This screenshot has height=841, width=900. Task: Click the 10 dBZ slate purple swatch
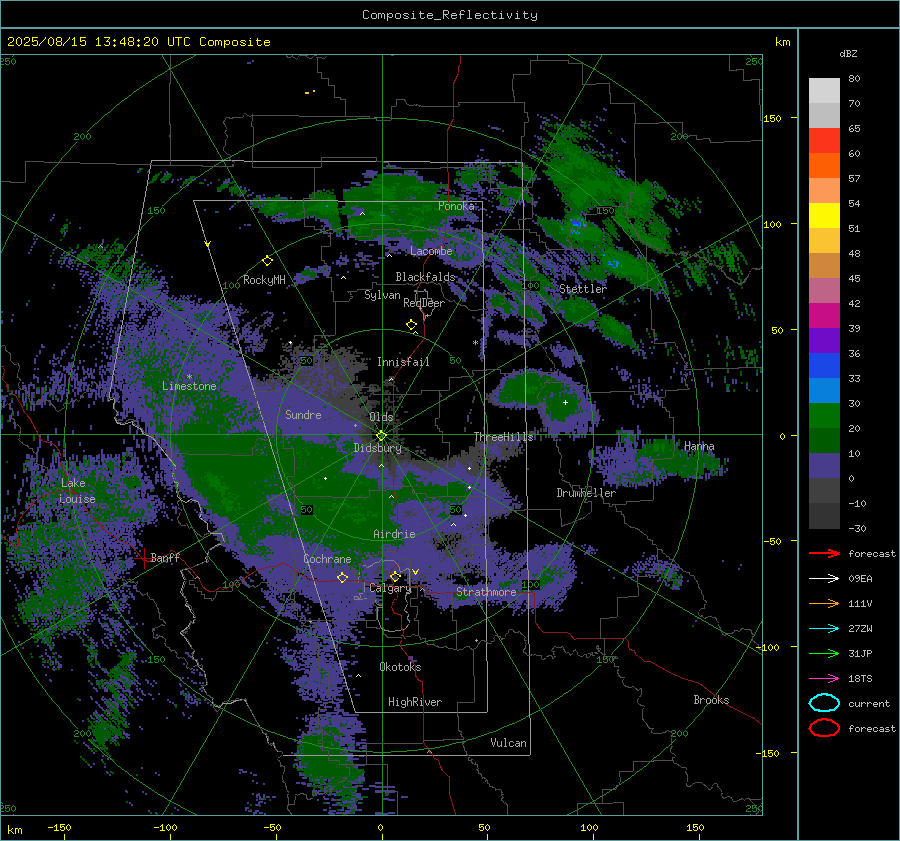pos(824,466)
